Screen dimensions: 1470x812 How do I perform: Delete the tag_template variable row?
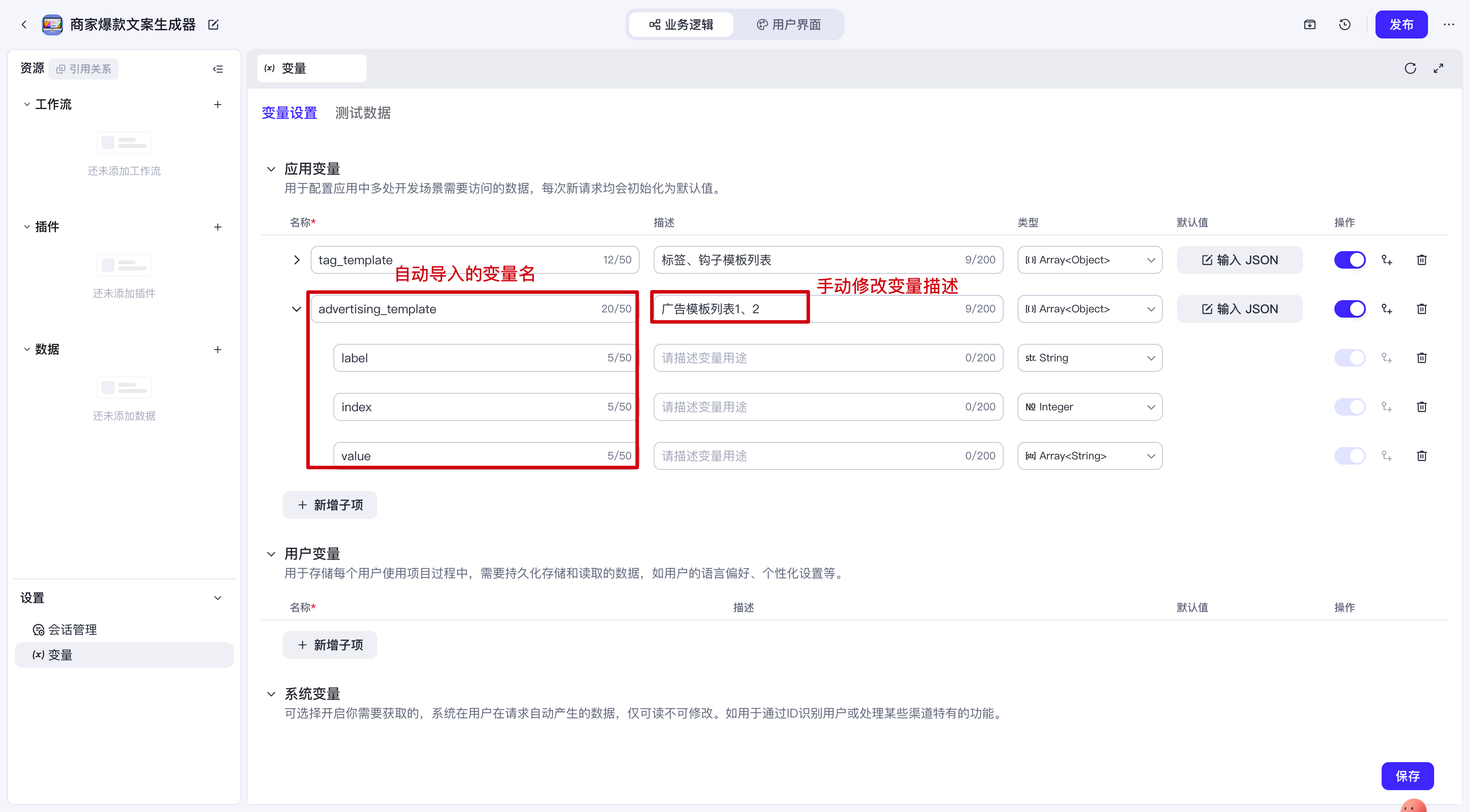pyautogui.click(x=1421, y=260)
